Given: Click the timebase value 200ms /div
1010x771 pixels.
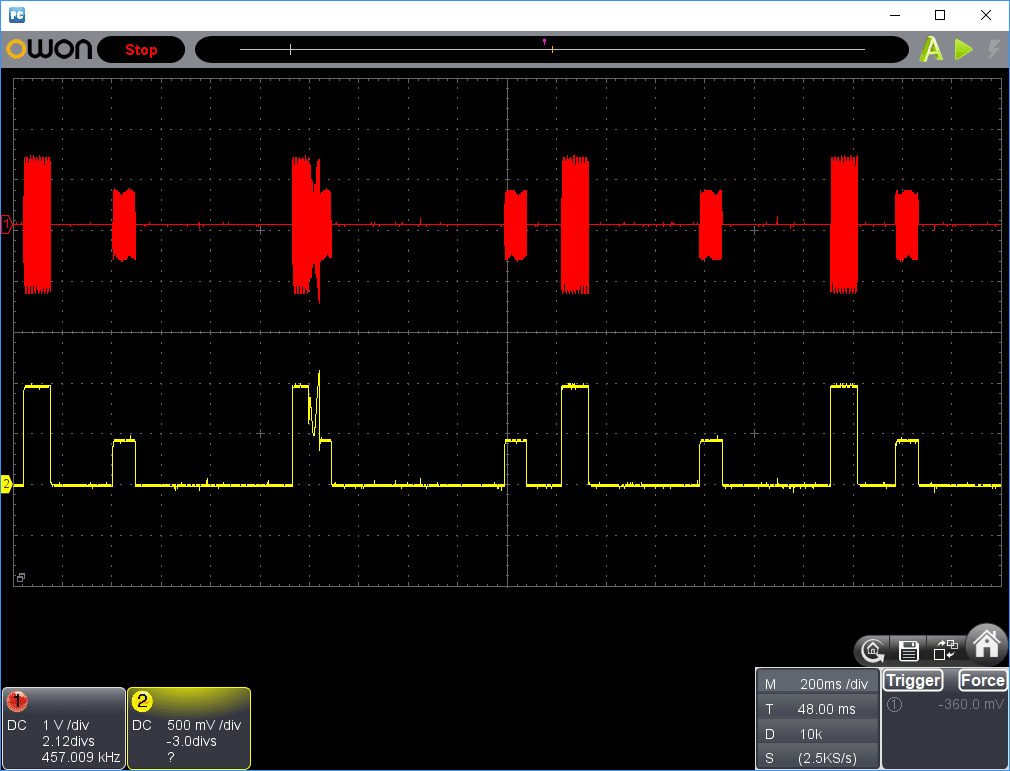Looking at the screenshot, I should coord(834,684).
